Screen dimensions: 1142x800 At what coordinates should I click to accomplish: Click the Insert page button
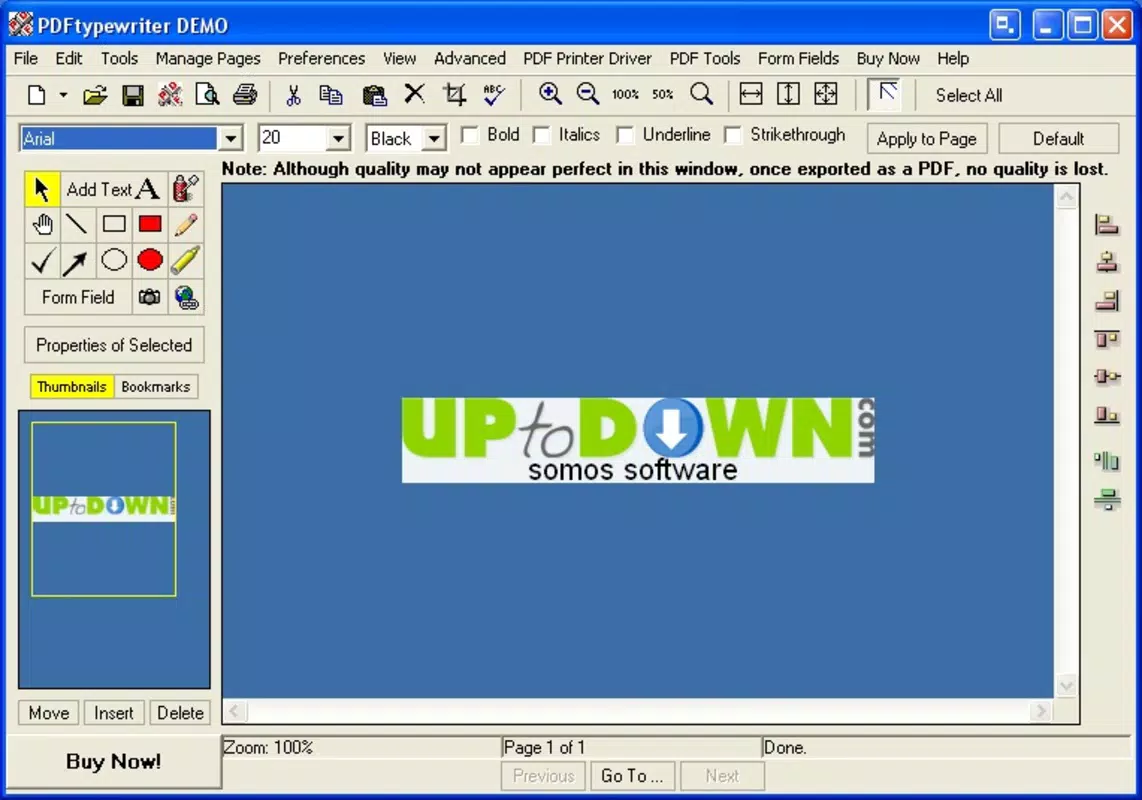tap(114, 713)
